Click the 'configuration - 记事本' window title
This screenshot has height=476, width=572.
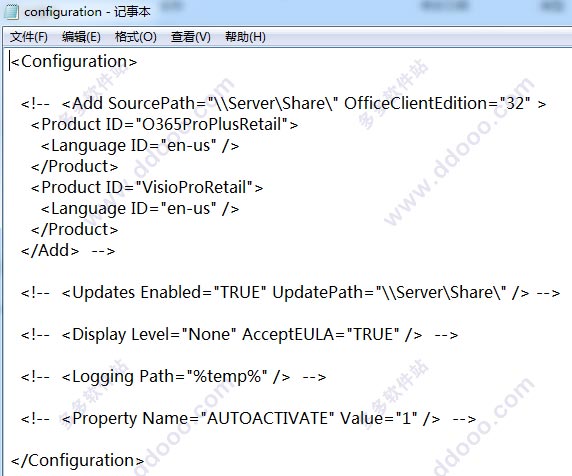click(87, 12)
